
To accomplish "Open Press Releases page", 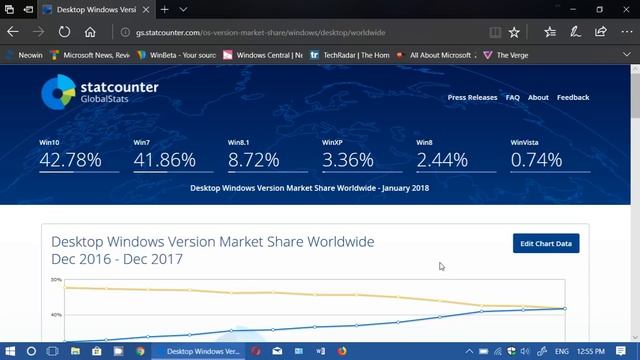I will tap(472, 98).
